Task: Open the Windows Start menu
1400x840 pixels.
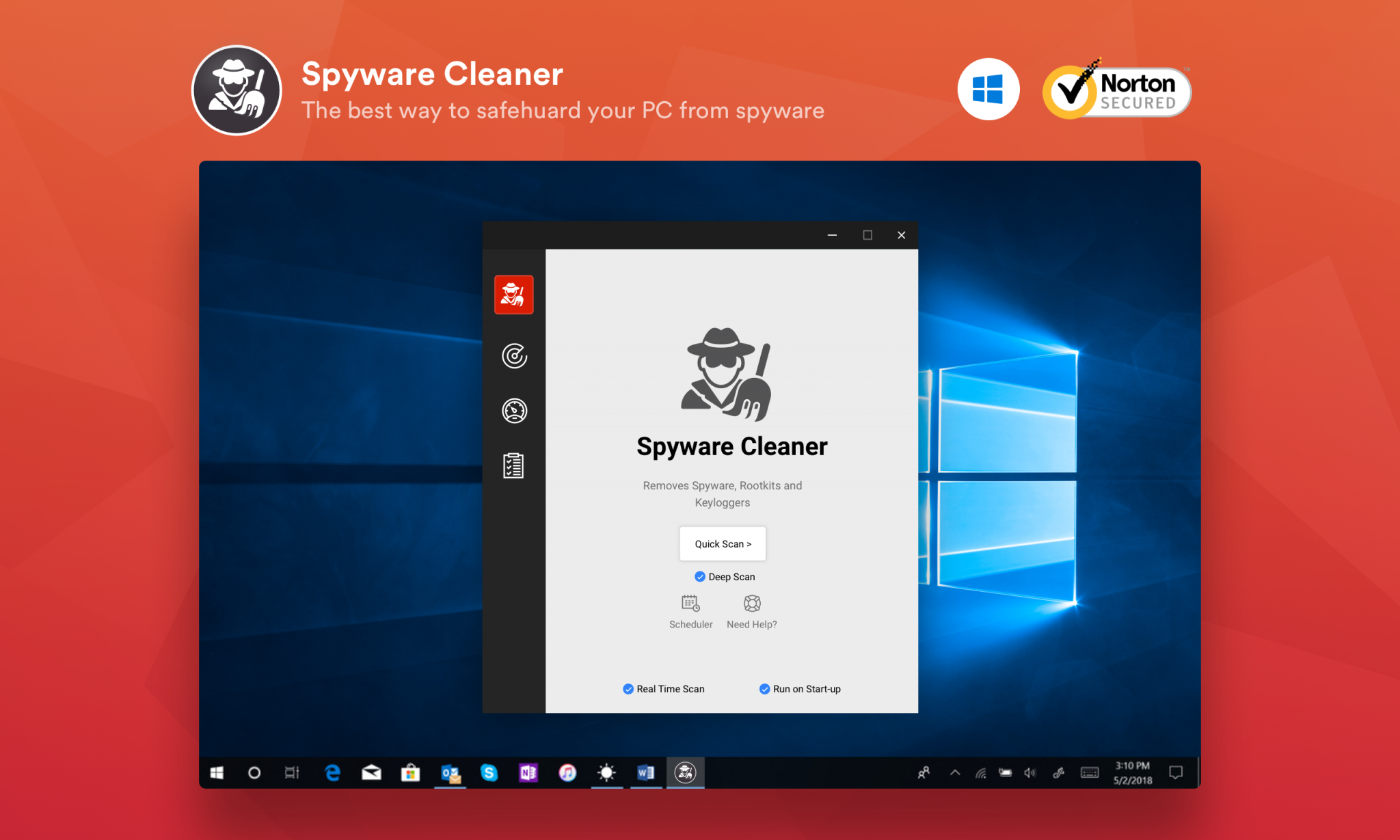Action: (217, 773)
